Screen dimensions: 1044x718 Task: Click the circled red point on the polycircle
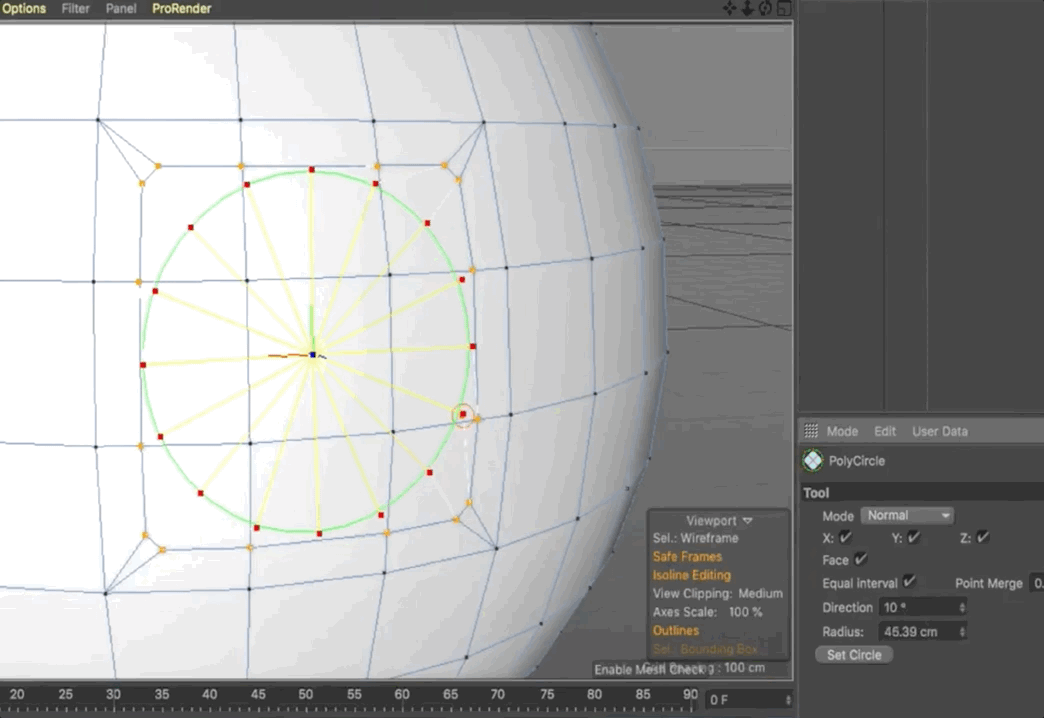pyautogui.click(x=463, y=414)
